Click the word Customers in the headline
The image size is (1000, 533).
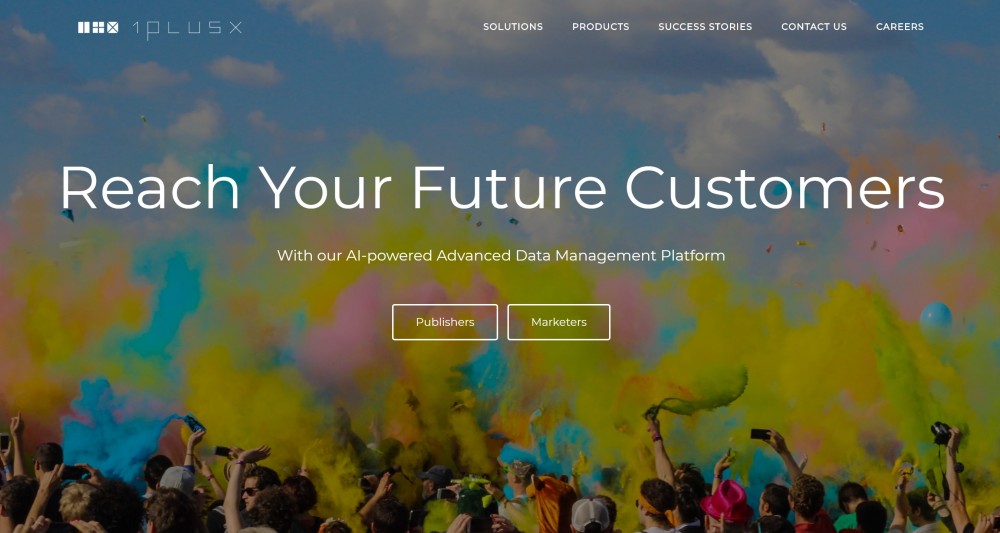[784, 187]
